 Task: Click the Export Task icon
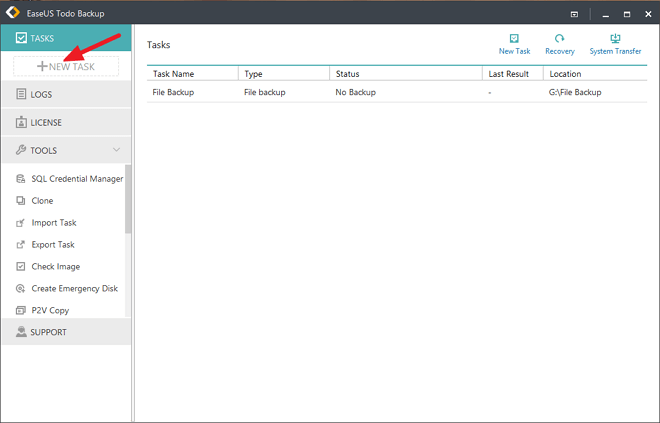20,245
